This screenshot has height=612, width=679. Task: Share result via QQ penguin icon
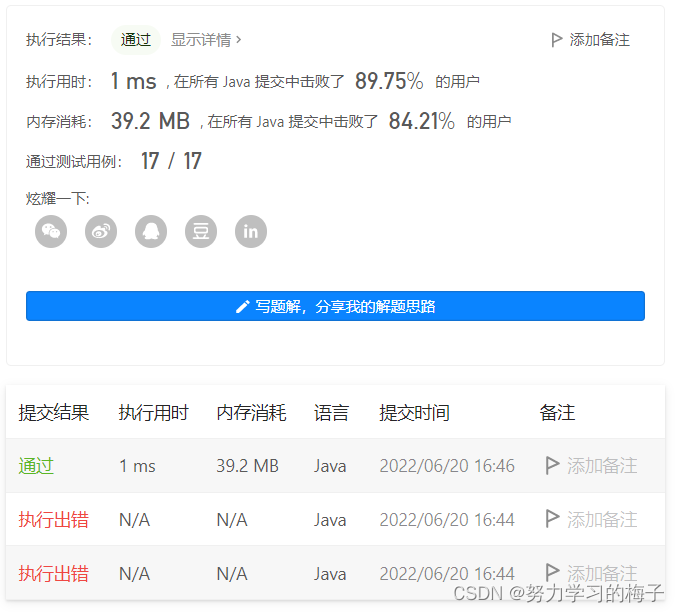pos(151,231)
